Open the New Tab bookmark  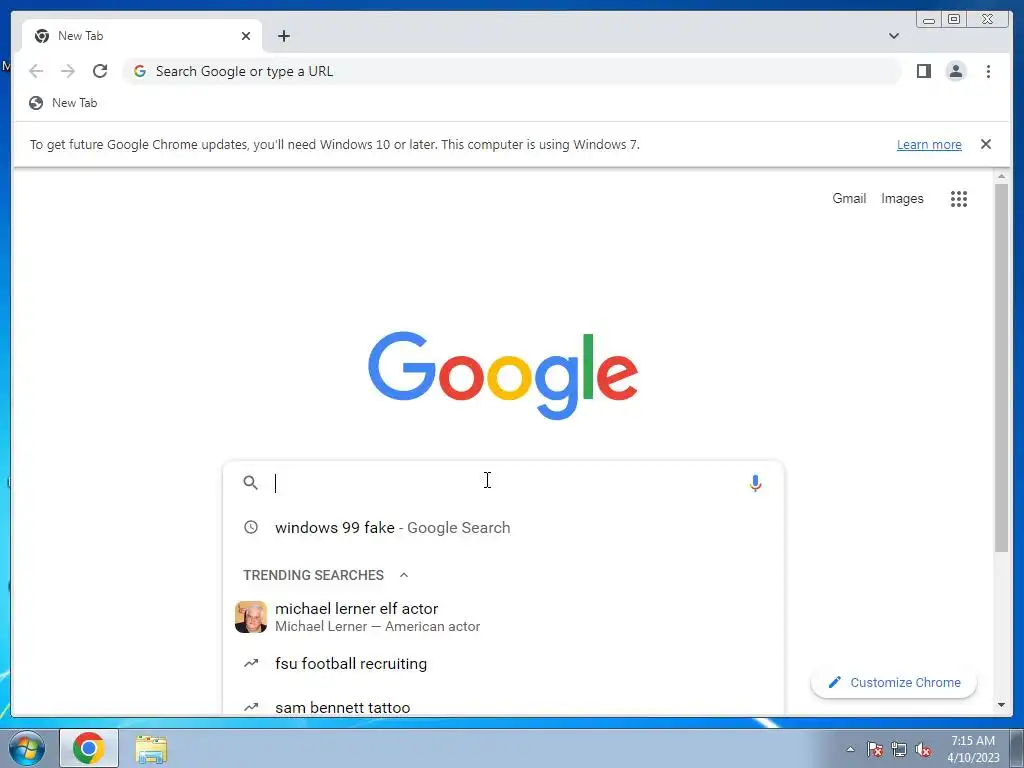click(x=63, y=103)
